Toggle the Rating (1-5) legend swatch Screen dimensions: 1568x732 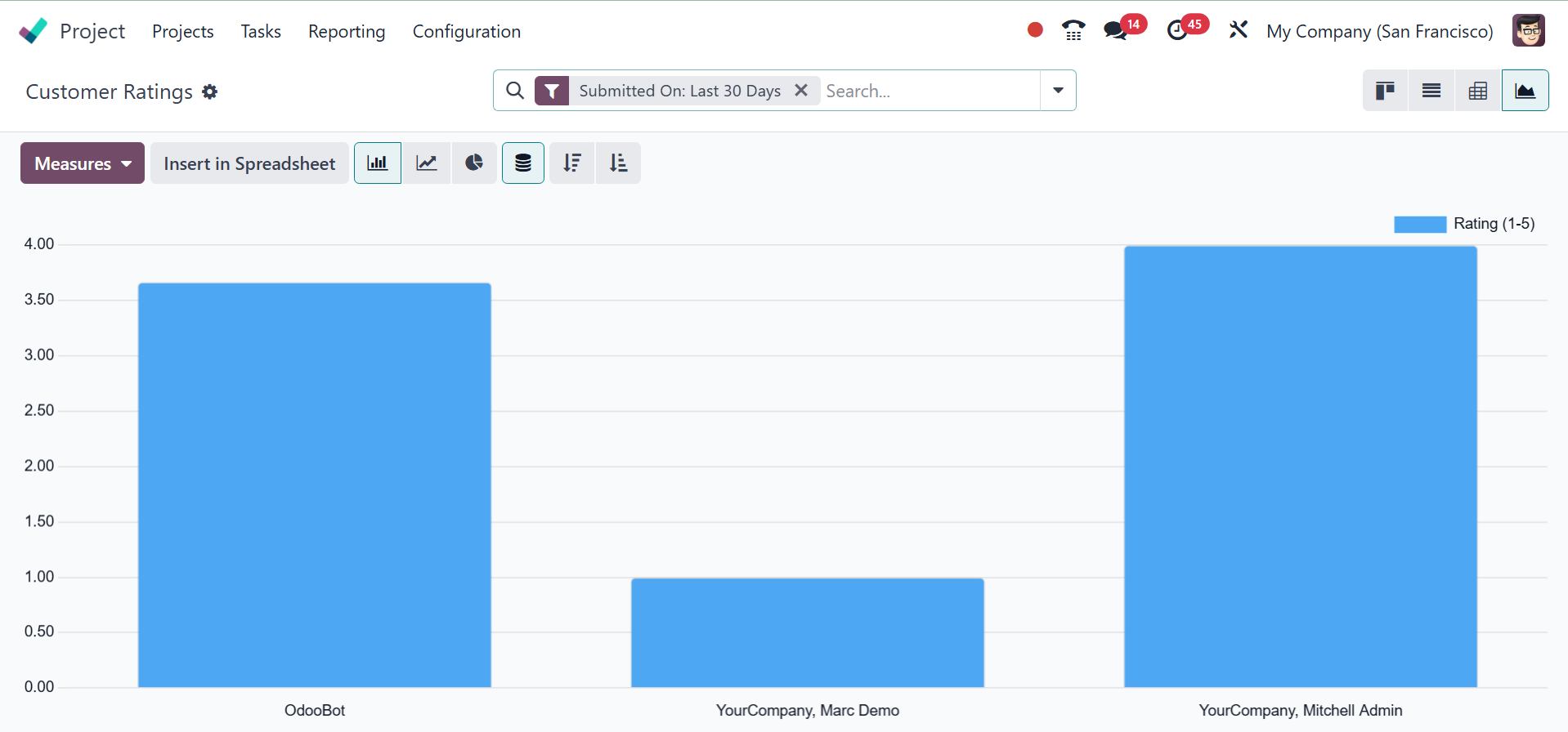coord(1420,224)
